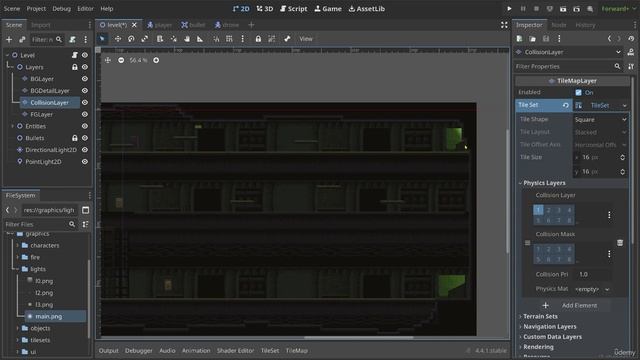The image size is (640, 360).
Task: Open the Project menu
Action: 36,9
